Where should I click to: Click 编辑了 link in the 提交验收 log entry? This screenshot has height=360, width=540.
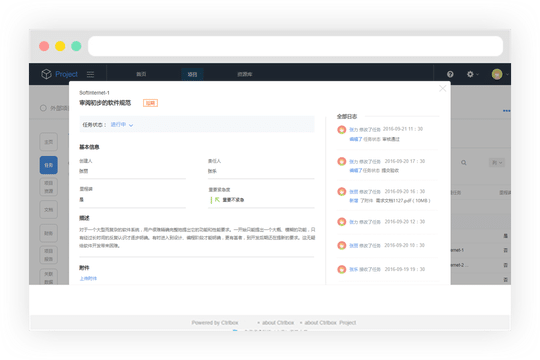tap(355, 171)
